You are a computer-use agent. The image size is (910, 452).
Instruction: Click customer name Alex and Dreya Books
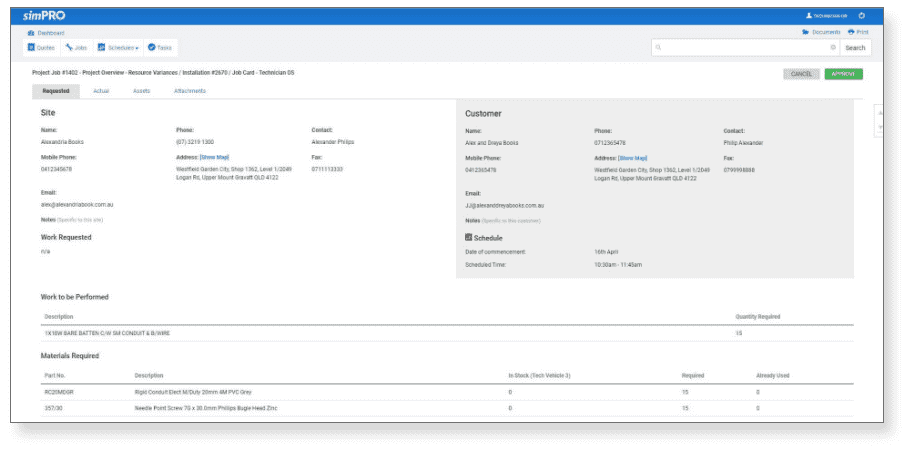point(492,143)
